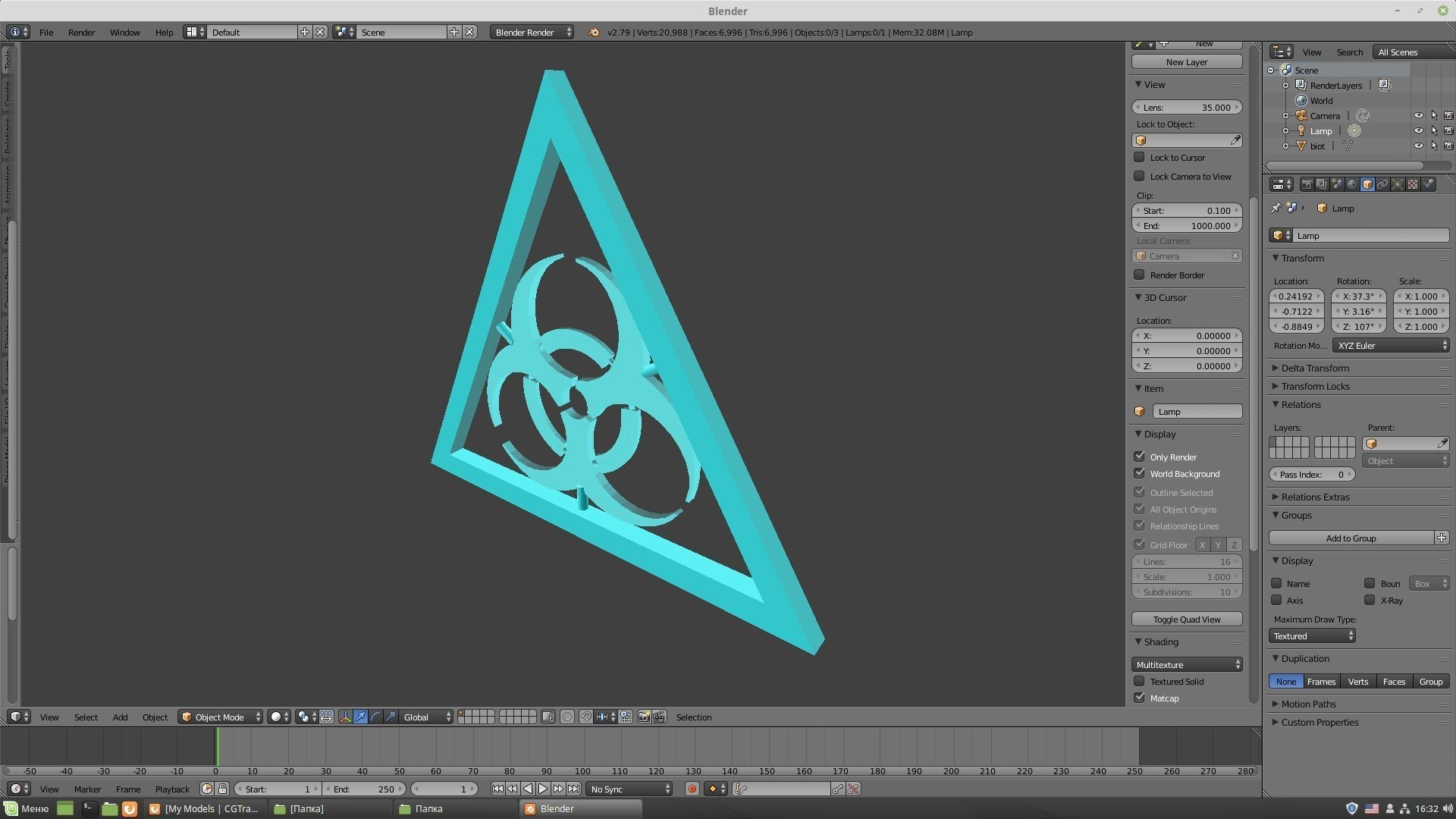The height and width of the screenshot is (819, 1456).
Task: Open the Global orientation dropdown
Action: coord(426,717)
